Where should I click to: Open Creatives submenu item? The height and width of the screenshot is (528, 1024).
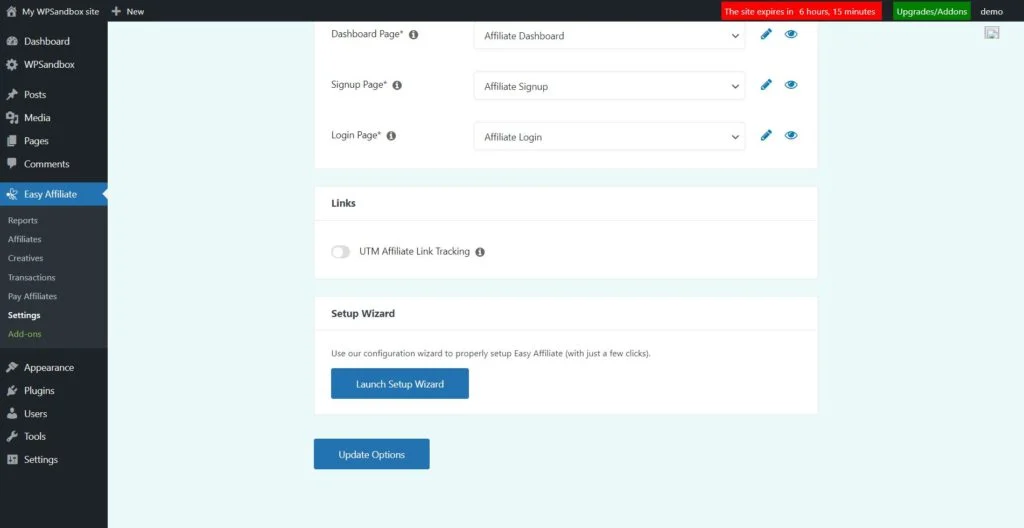pyautogui.click(x=25, y=258)
